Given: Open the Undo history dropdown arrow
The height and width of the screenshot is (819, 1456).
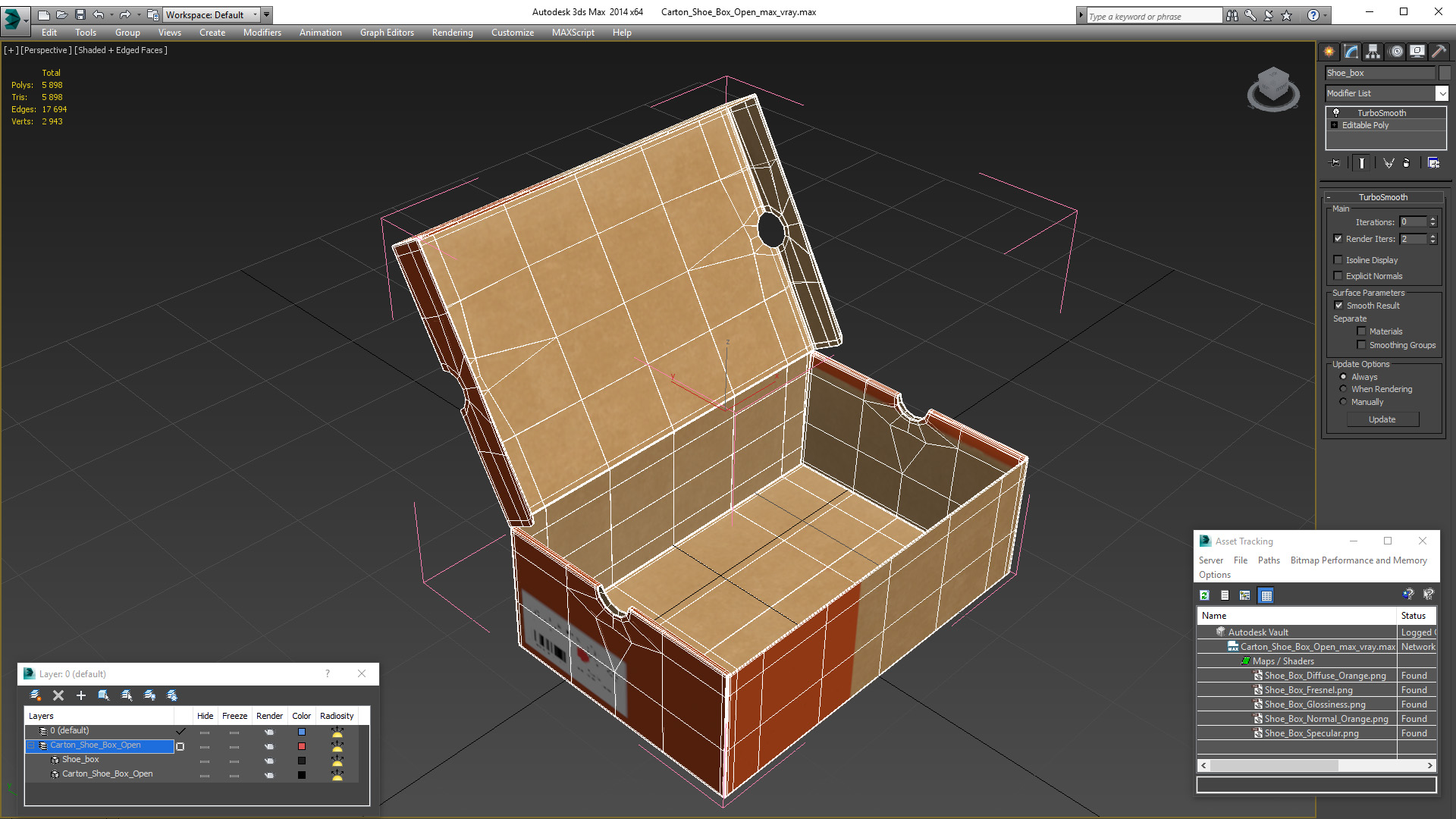Looking at the screenshot, I should tap(111, 14).
